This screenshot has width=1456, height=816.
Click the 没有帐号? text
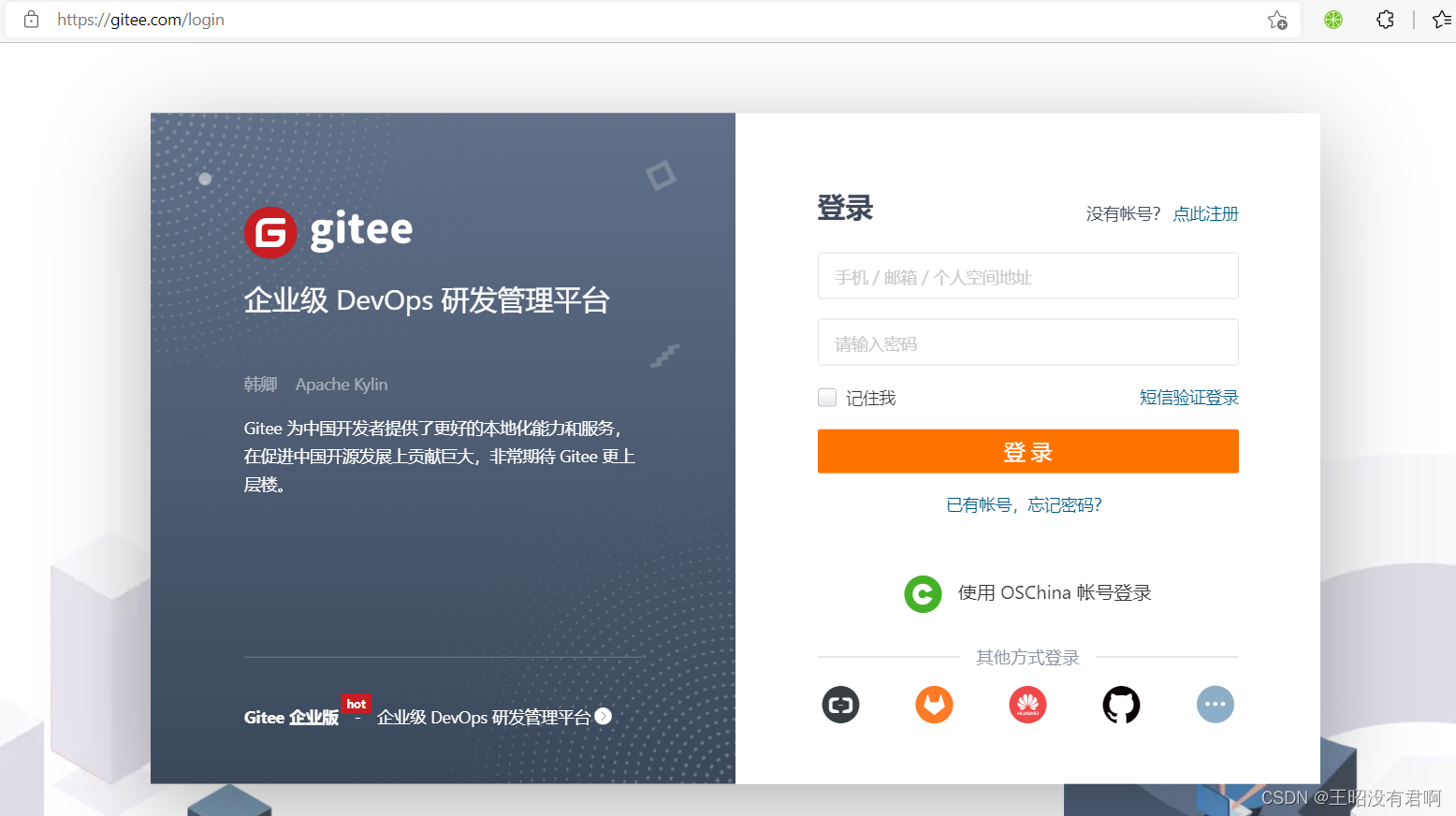1123,213
